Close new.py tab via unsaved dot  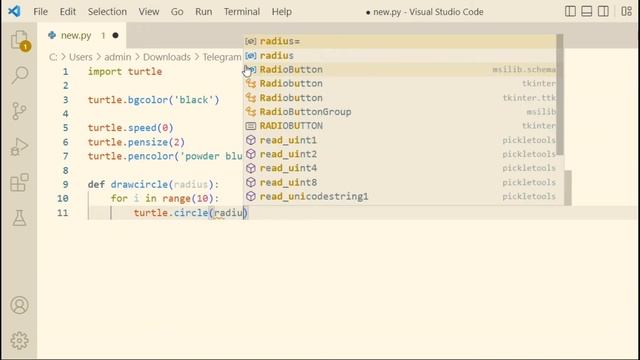click(116, 36)
